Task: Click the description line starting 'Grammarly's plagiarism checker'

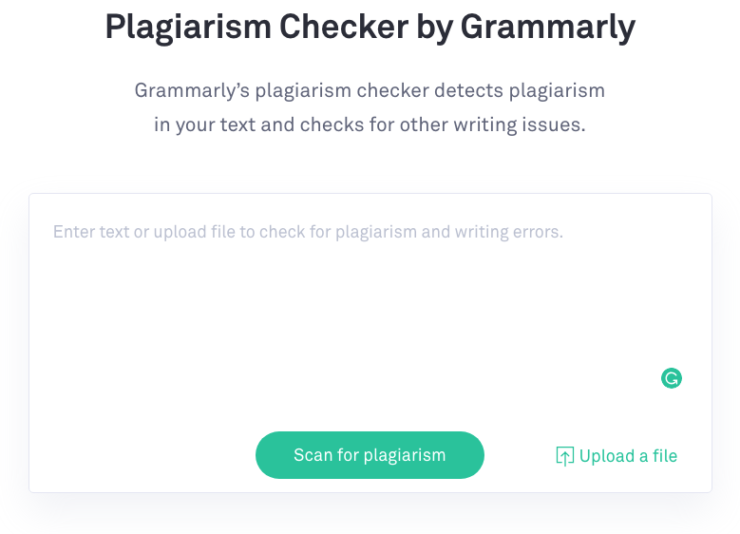Action: pyautogui.click(x=370, y=91)
